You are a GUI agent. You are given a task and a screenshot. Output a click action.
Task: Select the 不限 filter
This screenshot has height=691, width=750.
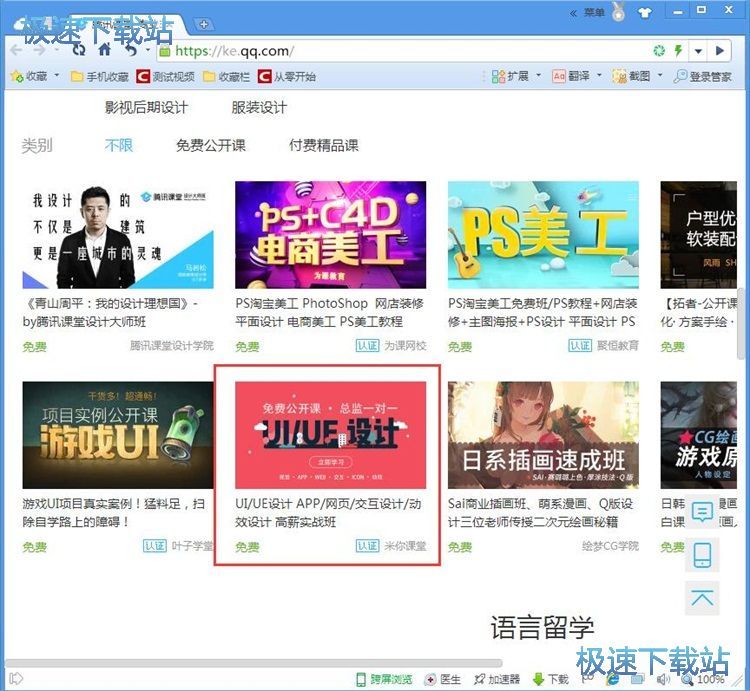[x=119, y=145]
